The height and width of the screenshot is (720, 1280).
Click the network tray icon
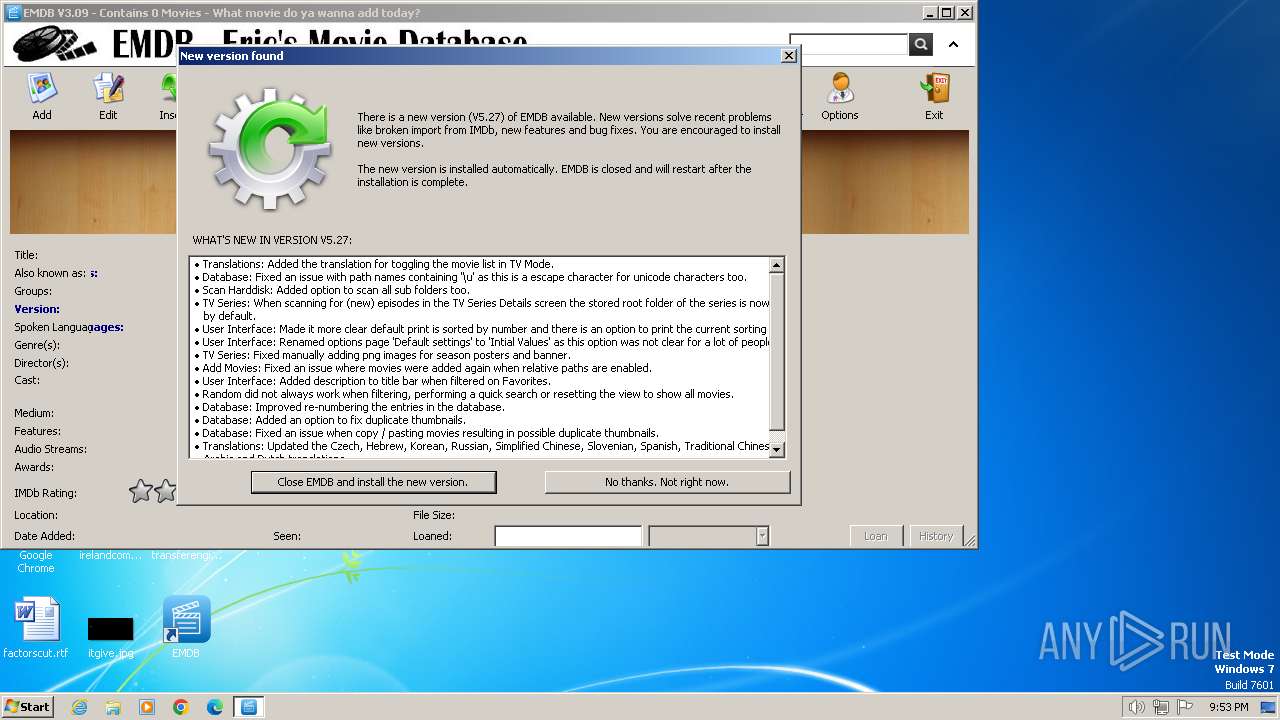click(1160, 707)
